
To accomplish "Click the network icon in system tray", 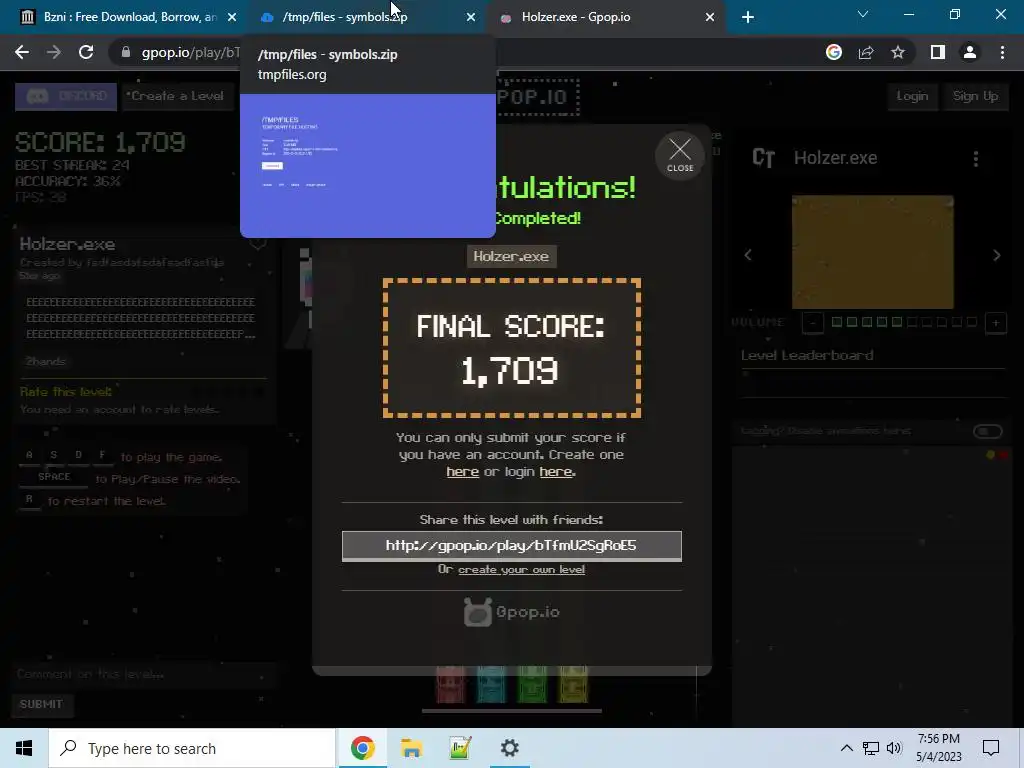I will pyautogui.click(x=871, y=748).
